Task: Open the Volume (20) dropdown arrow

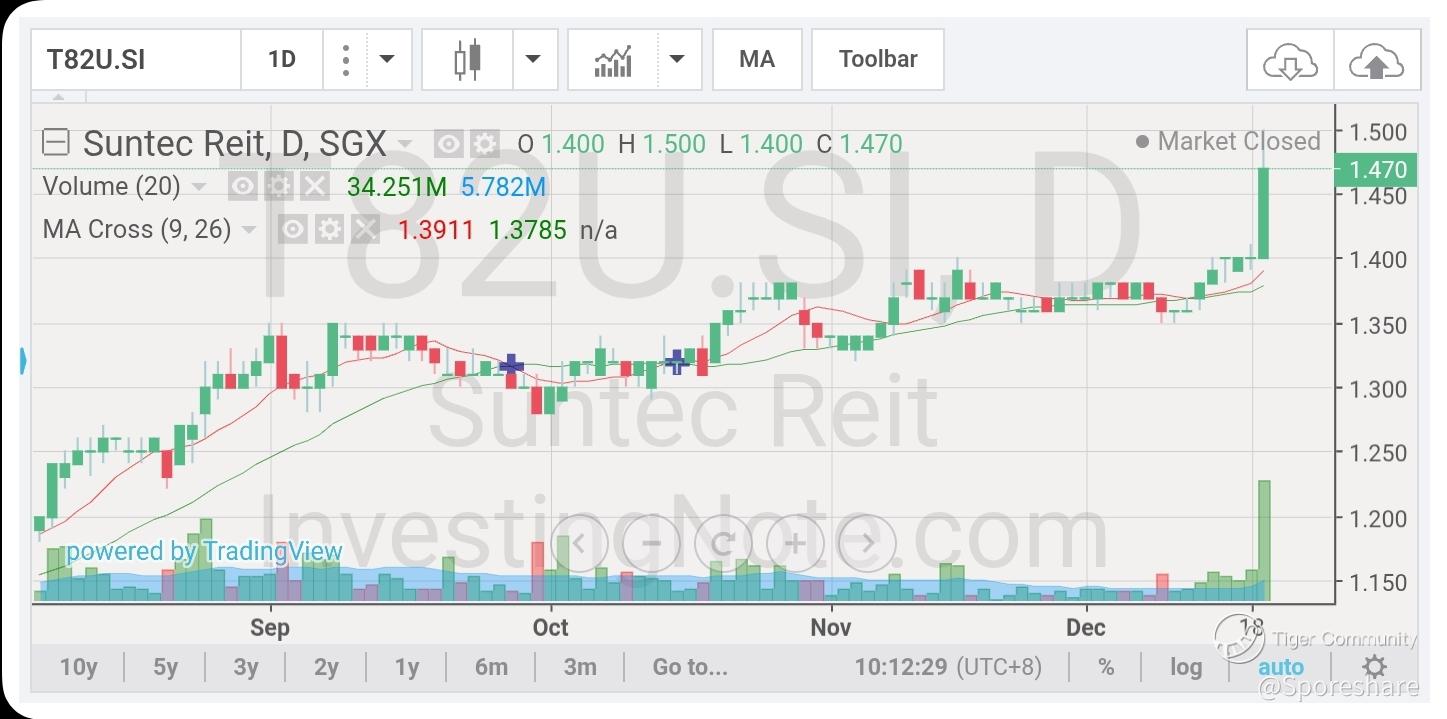Action: [x=198, y=187]
